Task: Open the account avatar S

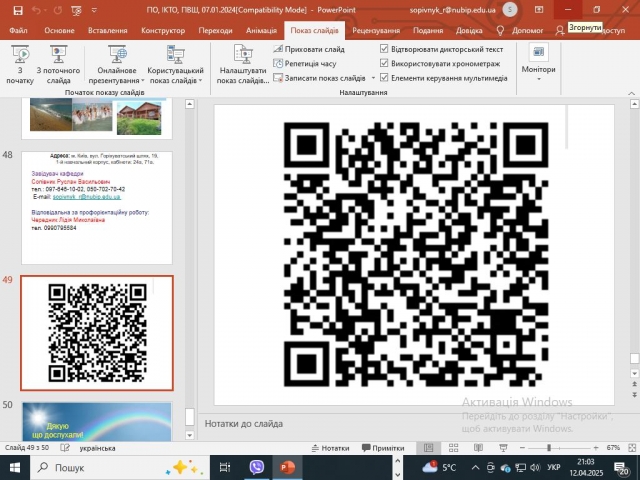Action: click(509, 10)
